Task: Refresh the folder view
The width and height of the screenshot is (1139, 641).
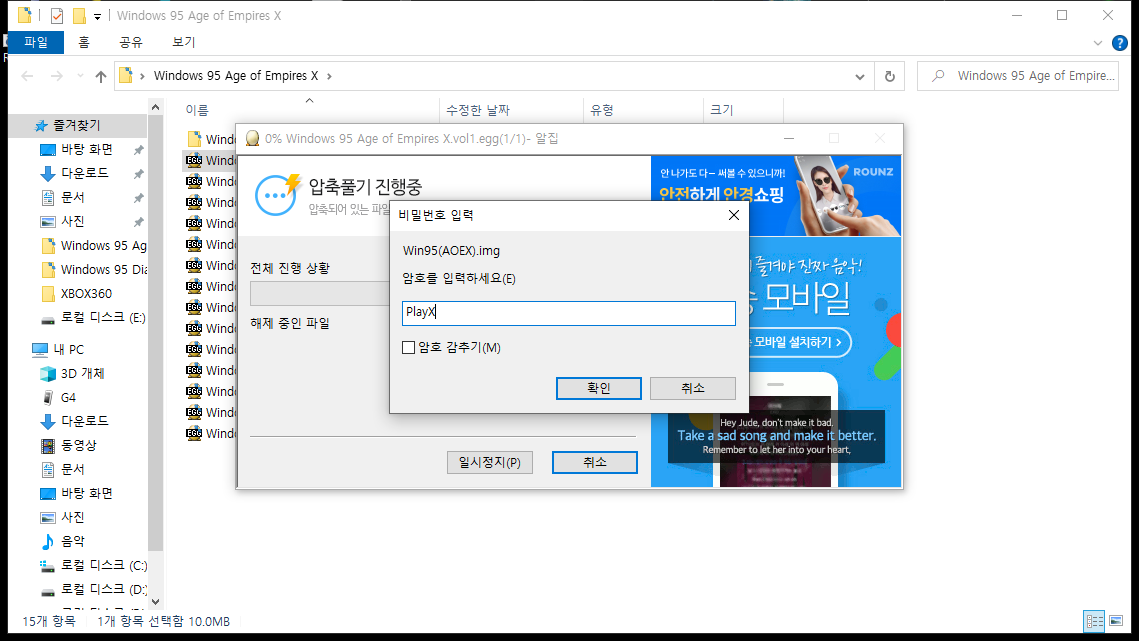Action: (890, 76)
